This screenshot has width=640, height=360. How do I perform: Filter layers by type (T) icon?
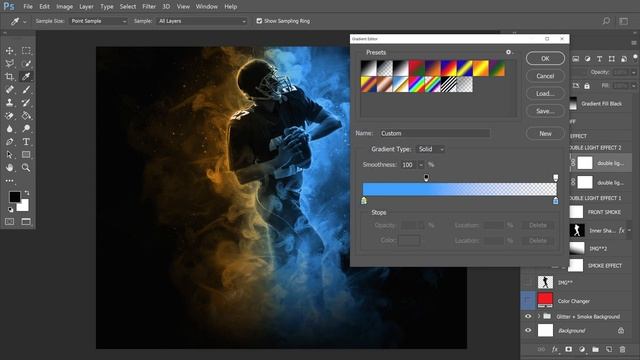(x=600, y=59)
